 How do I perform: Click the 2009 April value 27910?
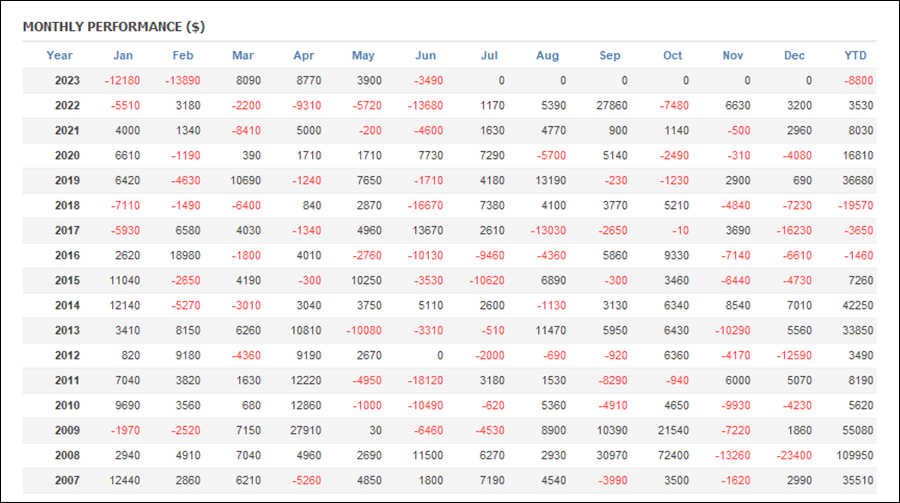pyautogui.click(x=306, y=430)
